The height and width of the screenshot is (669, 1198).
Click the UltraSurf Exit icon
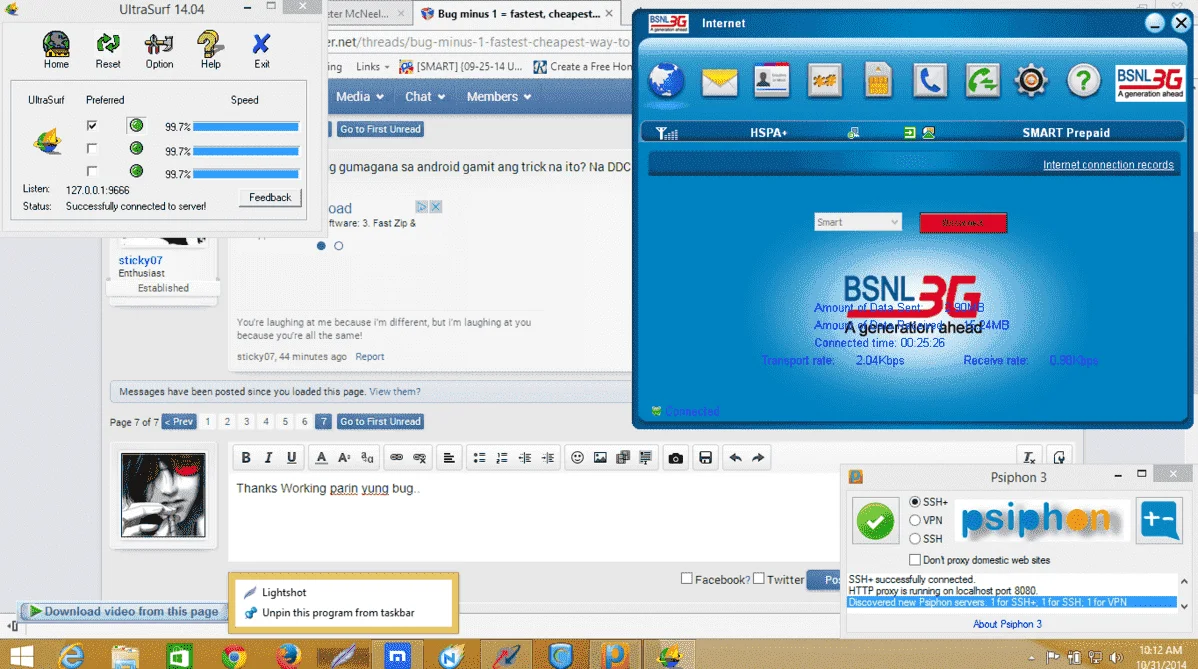pyautogui.click(x=261, y=50)
